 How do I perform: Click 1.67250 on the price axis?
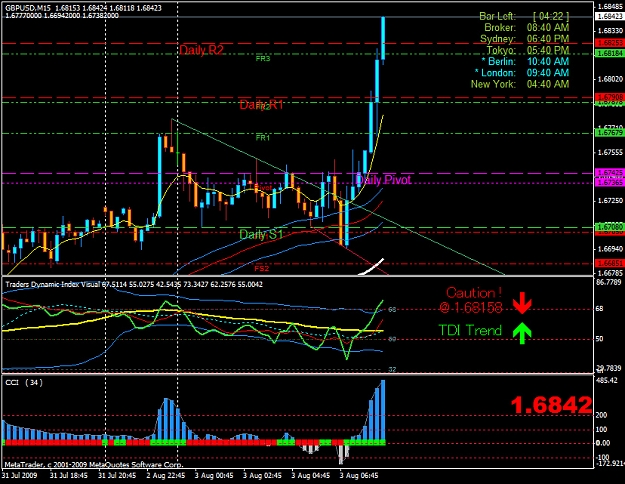[x=610, y=201]
